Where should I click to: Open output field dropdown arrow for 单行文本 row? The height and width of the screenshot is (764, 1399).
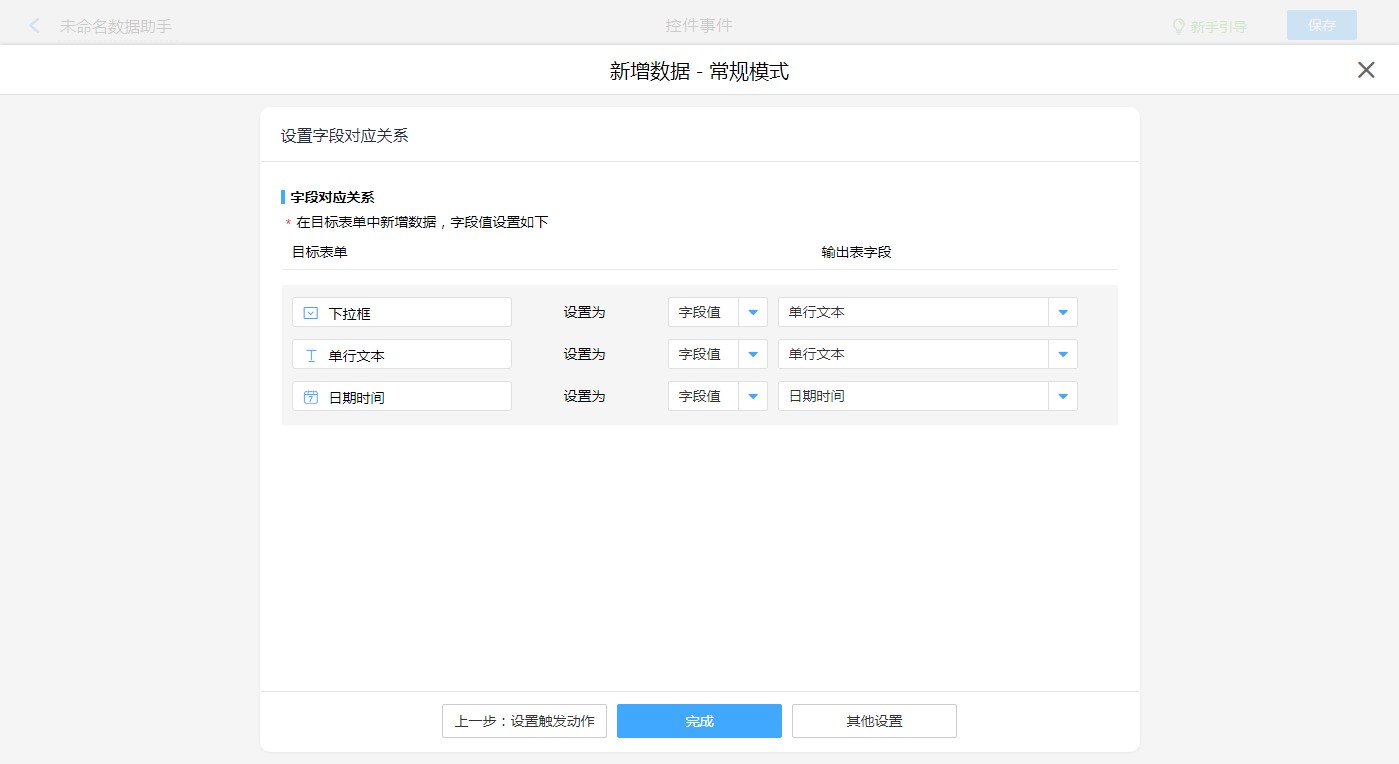pyautogui.click(x=1063, y=354)
